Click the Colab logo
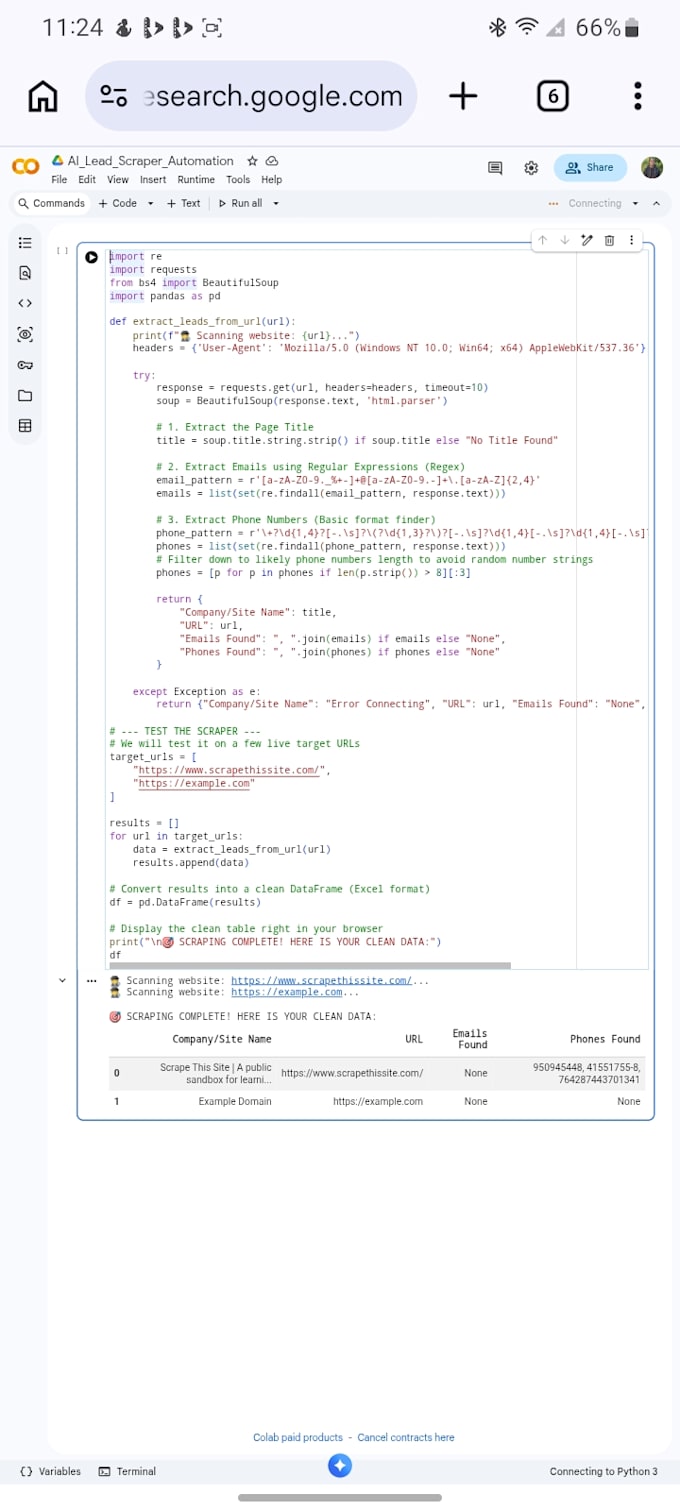The height and width of the screenshot is (1511, 680). (x=26, y=168)
